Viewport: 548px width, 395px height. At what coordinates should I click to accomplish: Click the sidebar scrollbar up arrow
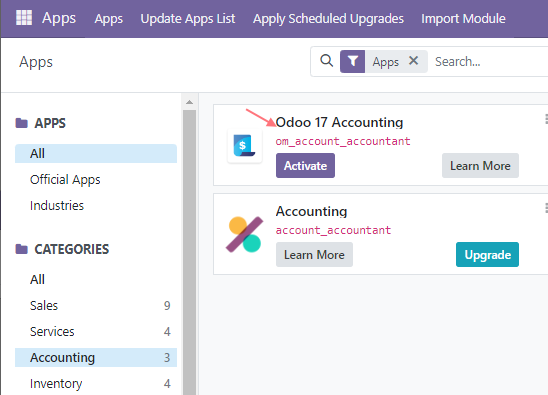coord(189,102)
